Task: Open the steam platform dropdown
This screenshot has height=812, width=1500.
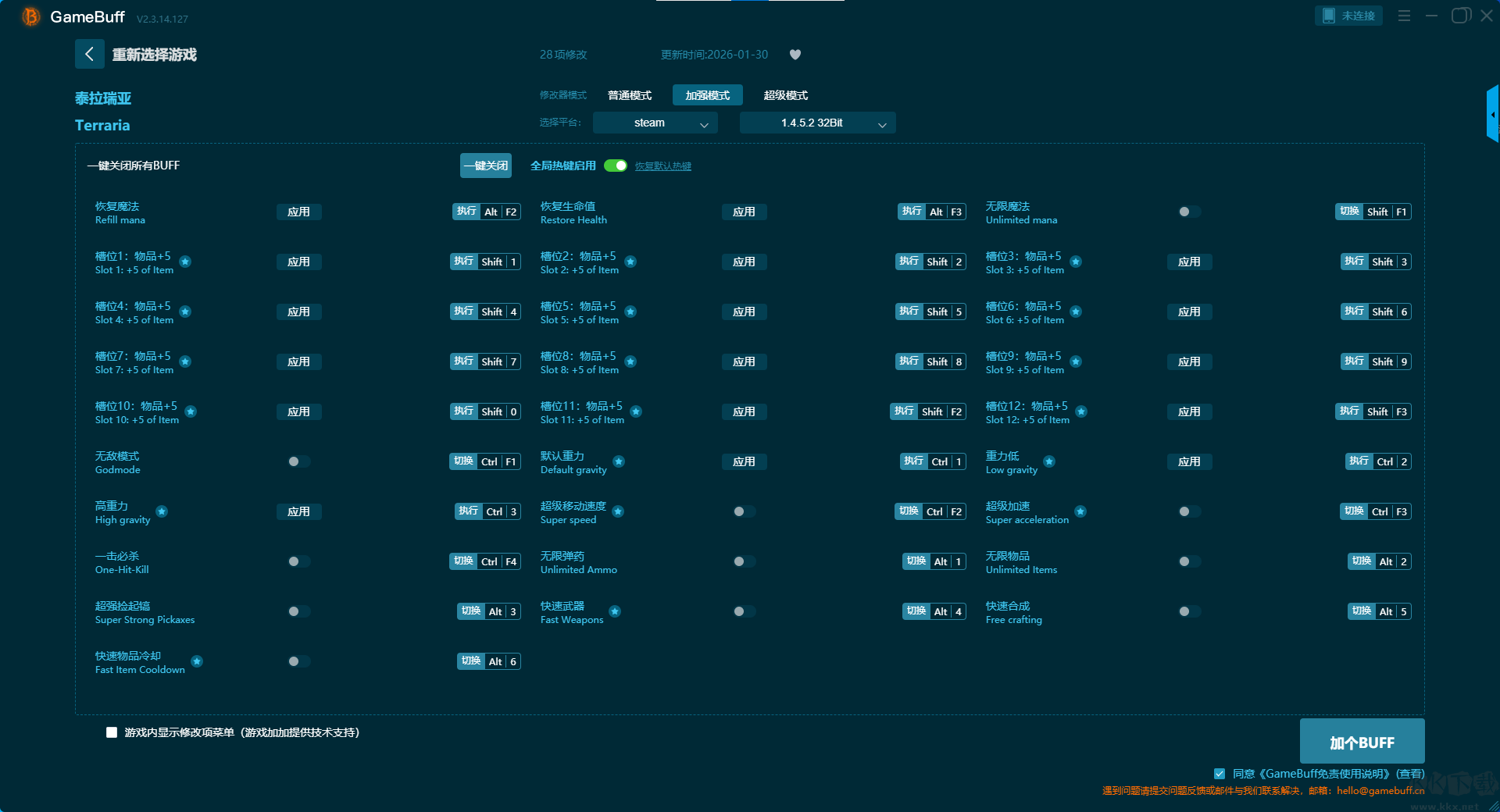Action: point(655,123)
